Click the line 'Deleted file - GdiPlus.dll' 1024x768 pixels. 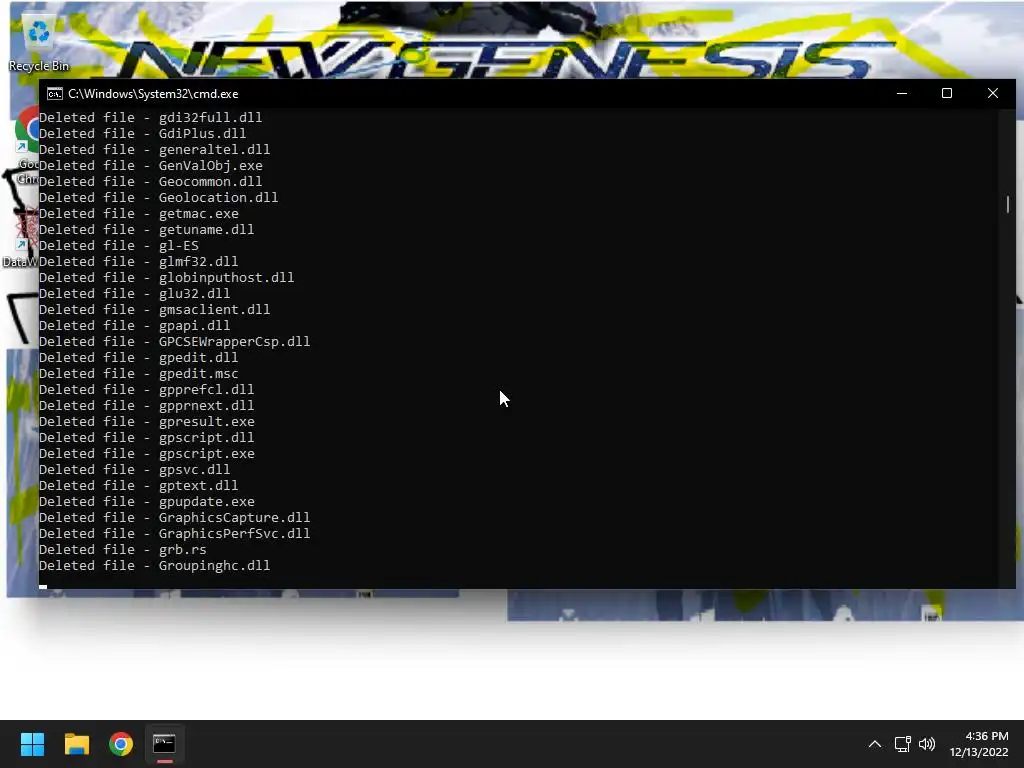point(142,133)
